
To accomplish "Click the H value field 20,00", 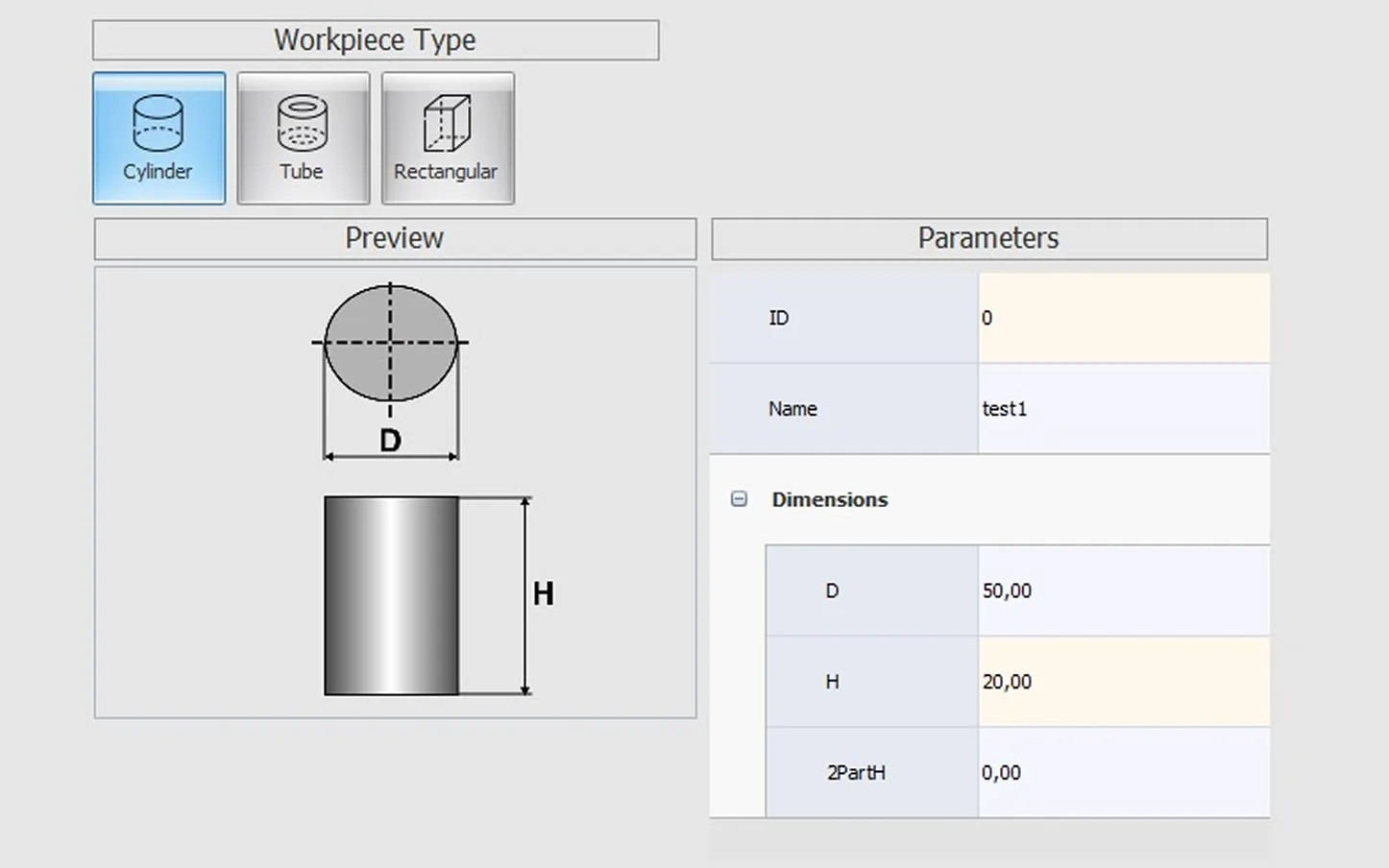I will coord(1122,682).
